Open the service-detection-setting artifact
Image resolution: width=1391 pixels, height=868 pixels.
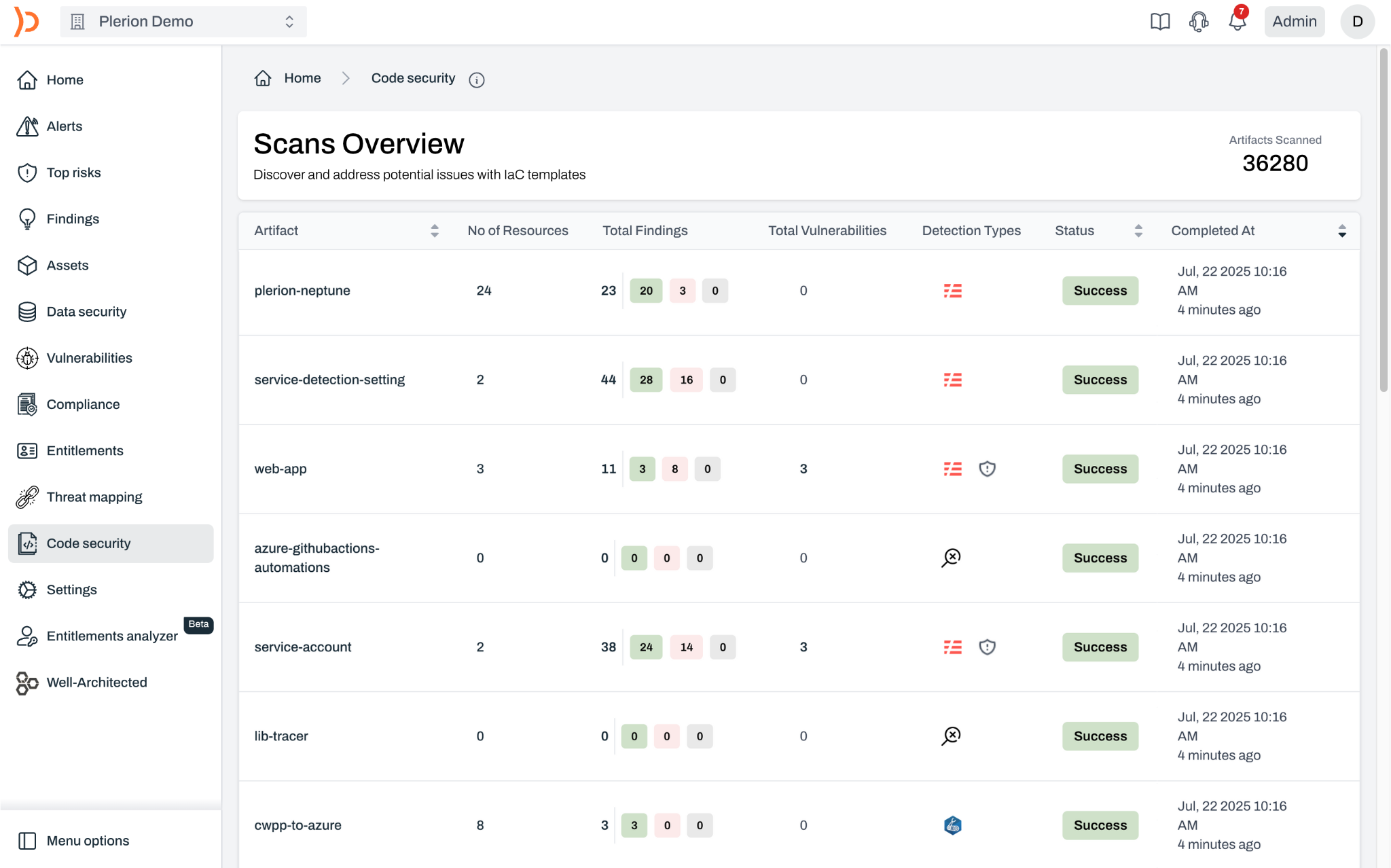(329, 380)
